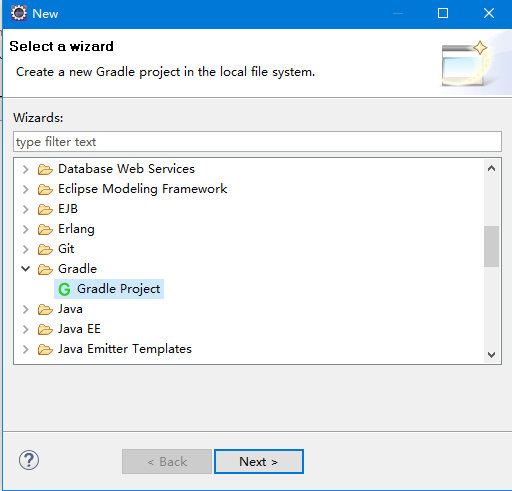Click the Back button
The height and width of the screenshot is (491, 512).
[167, 461]
